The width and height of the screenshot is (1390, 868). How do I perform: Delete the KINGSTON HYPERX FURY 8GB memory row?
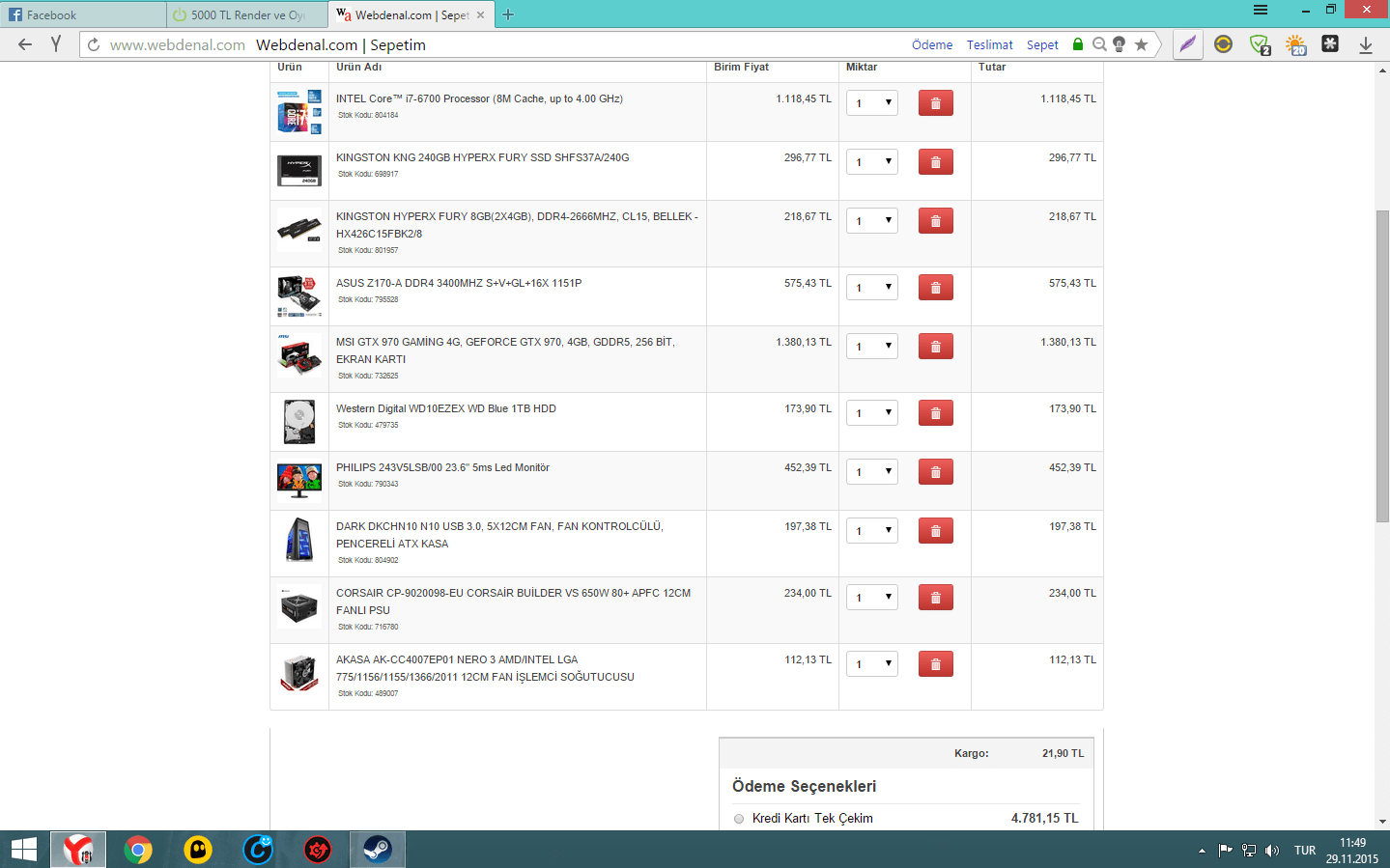[x=935, y=221]
